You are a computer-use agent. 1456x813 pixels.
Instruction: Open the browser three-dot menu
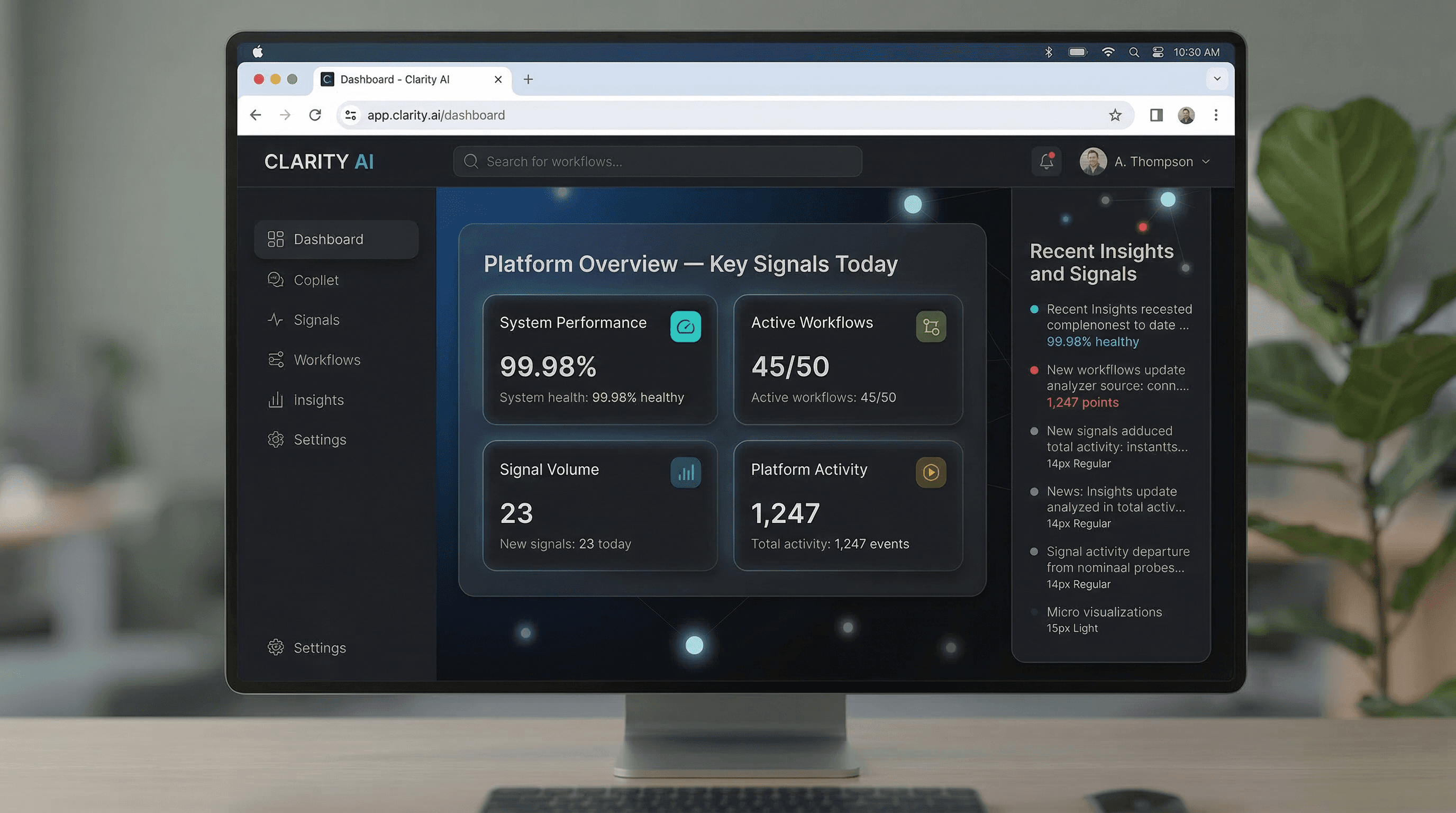1216,115
